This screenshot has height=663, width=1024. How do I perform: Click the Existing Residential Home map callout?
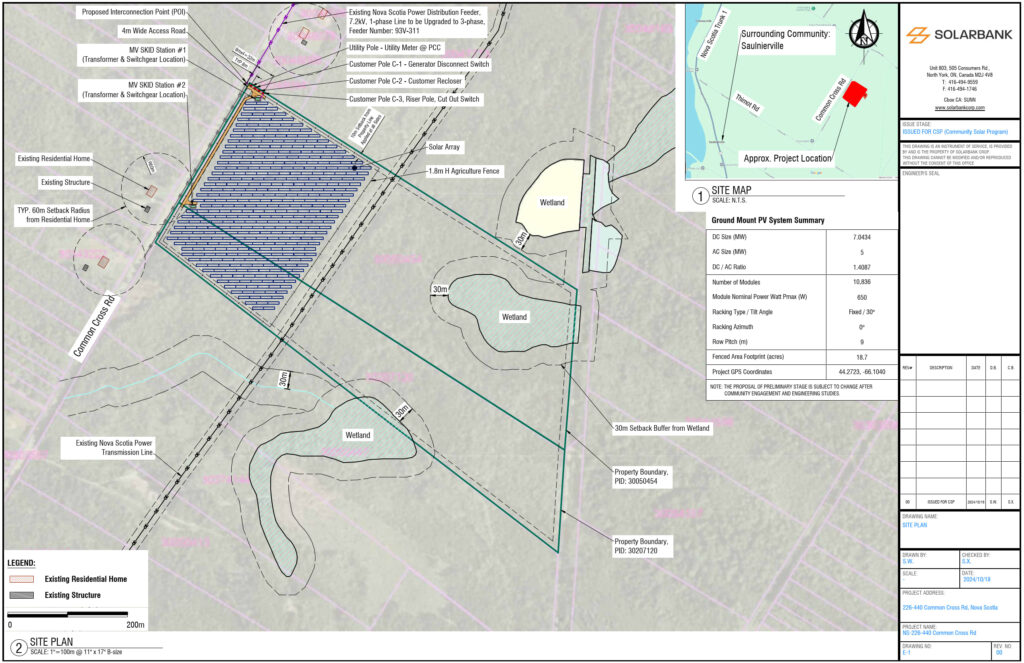(x=54, y=159)
